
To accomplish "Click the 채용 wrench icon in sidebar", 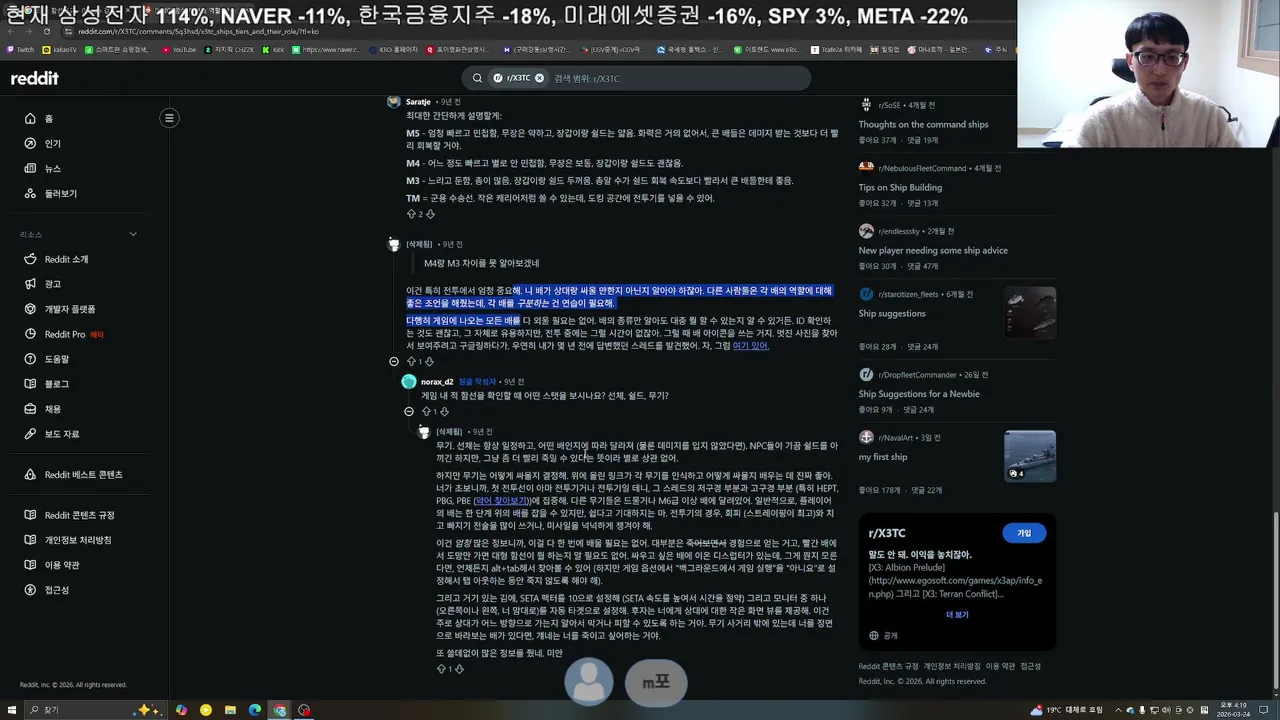I will [29, 409].
